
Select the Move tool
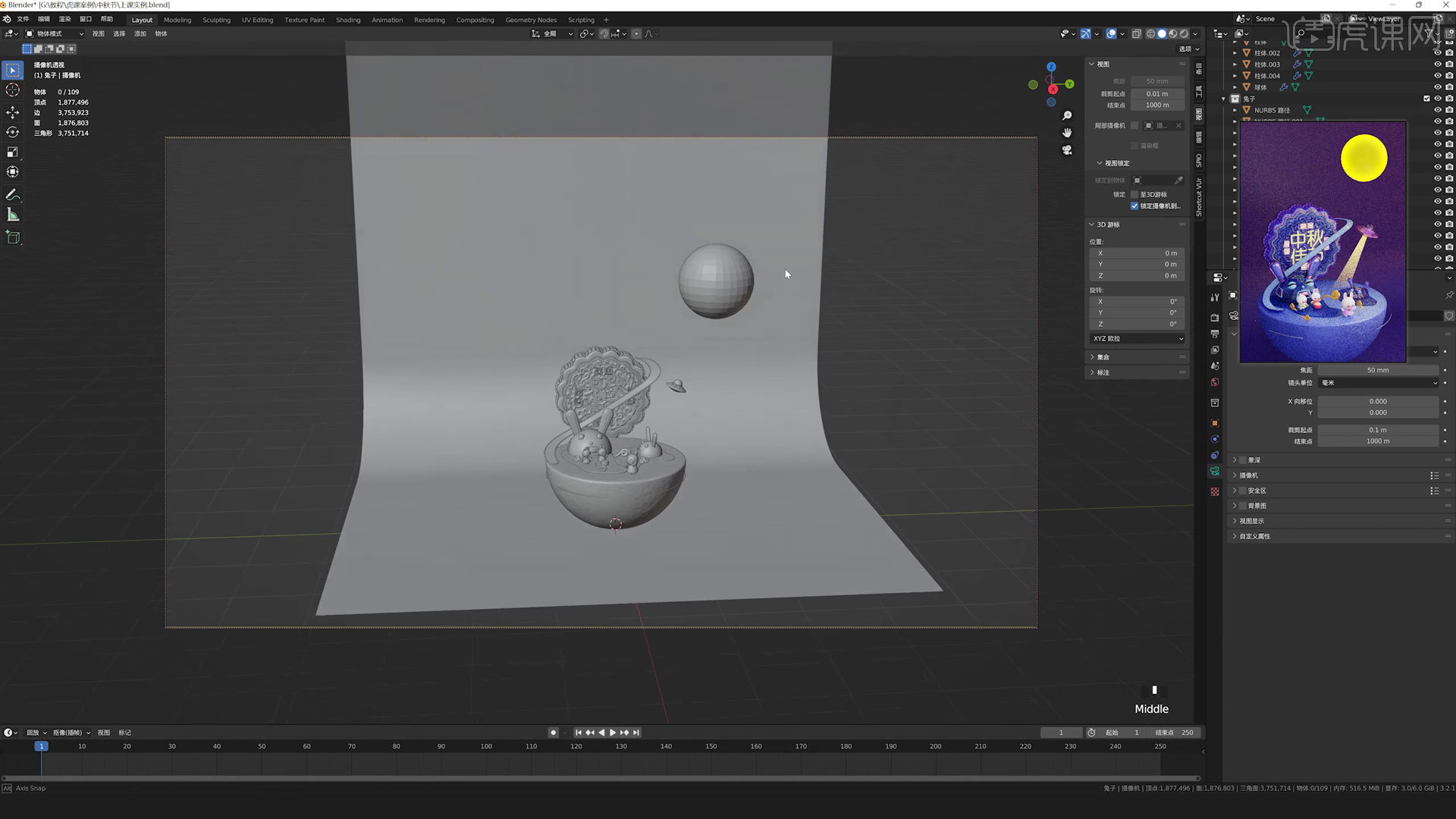pyautogui.click(x=13, y=112)
